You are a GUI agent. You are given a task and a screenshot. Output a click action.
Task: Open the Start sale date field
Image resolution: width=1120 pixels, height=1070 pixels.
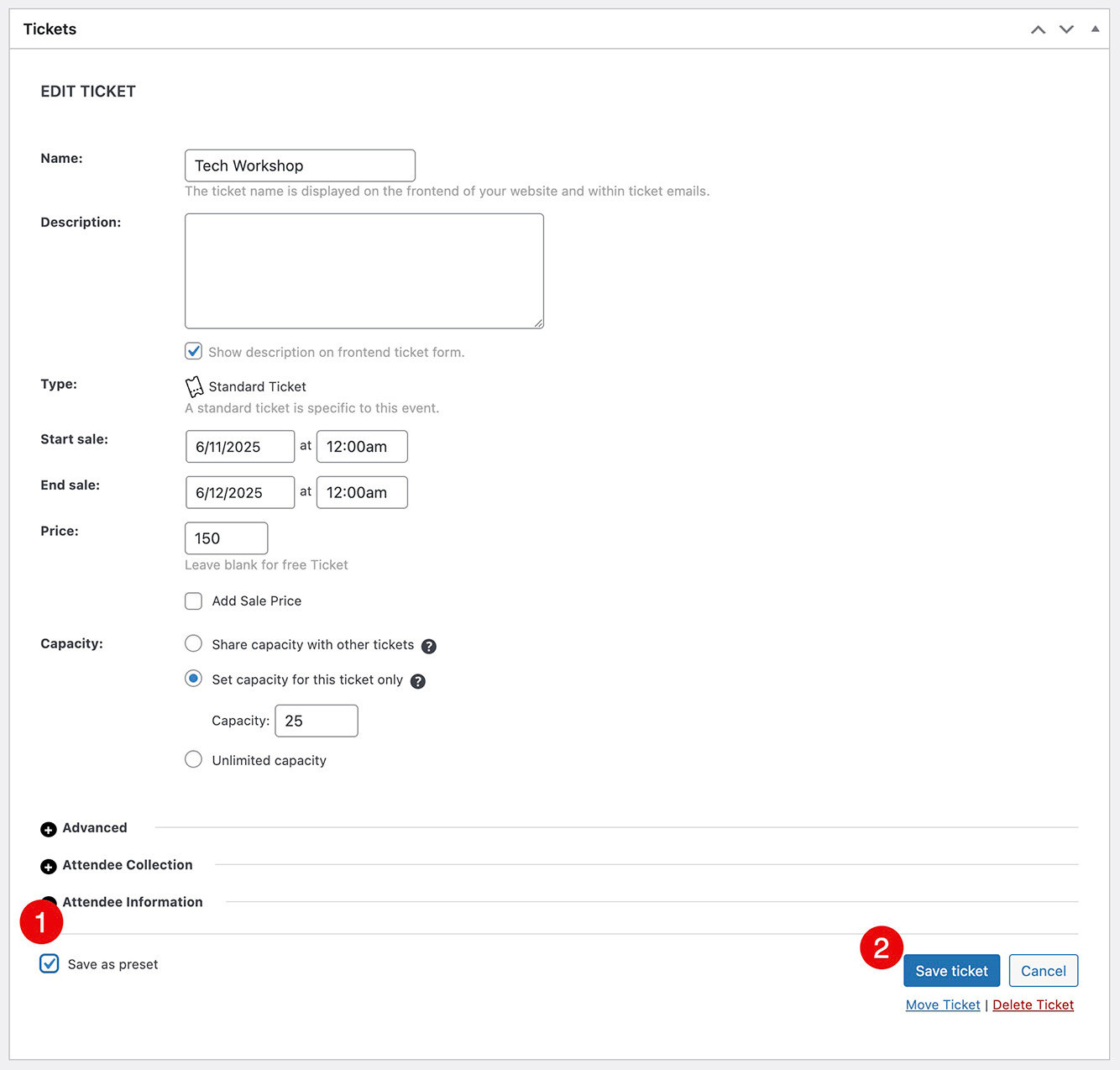click(239, 447)
